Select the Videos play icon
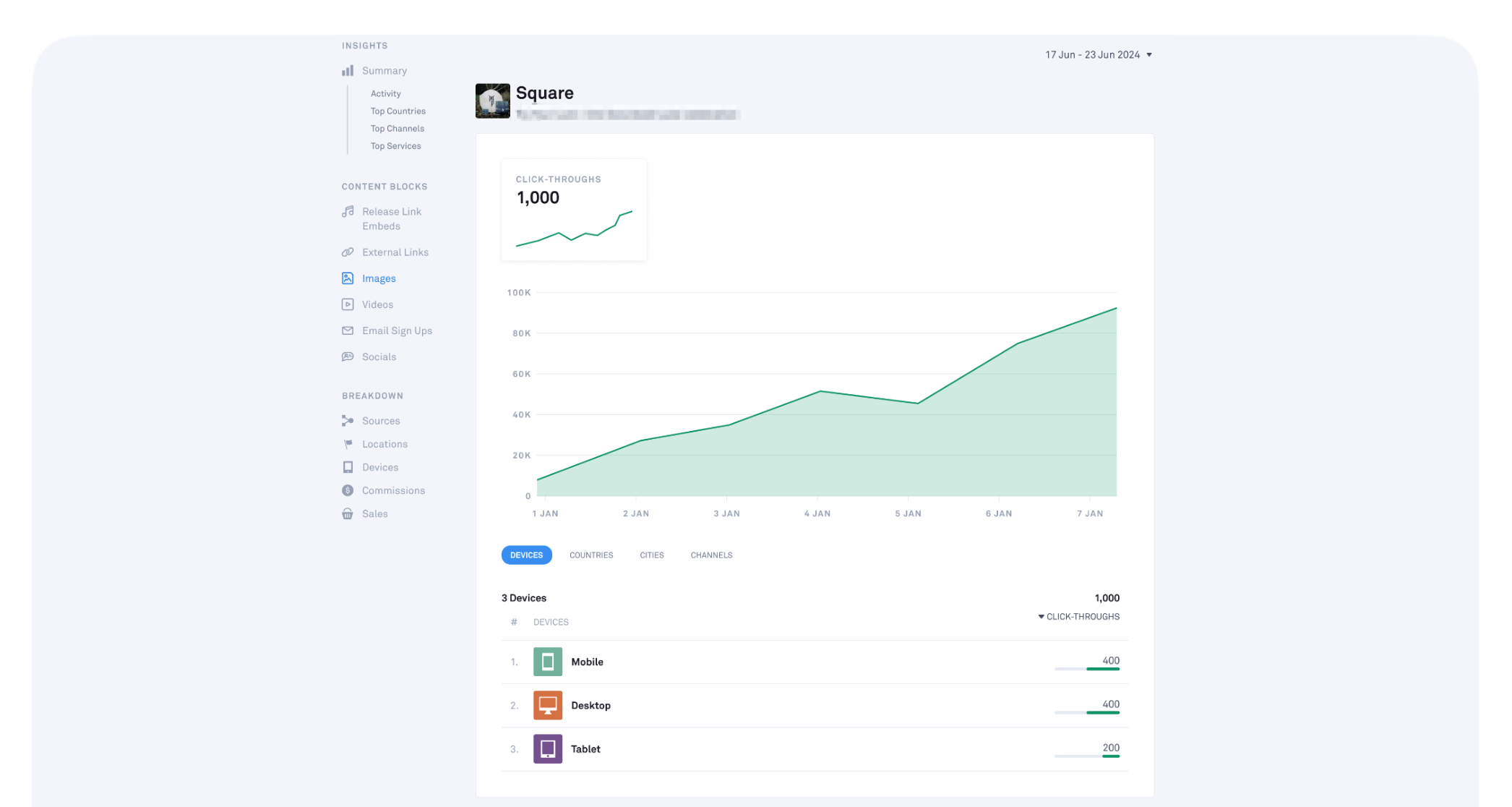Image resolution: width=1512 pixels, height=807 pixels. click(348, 304)
